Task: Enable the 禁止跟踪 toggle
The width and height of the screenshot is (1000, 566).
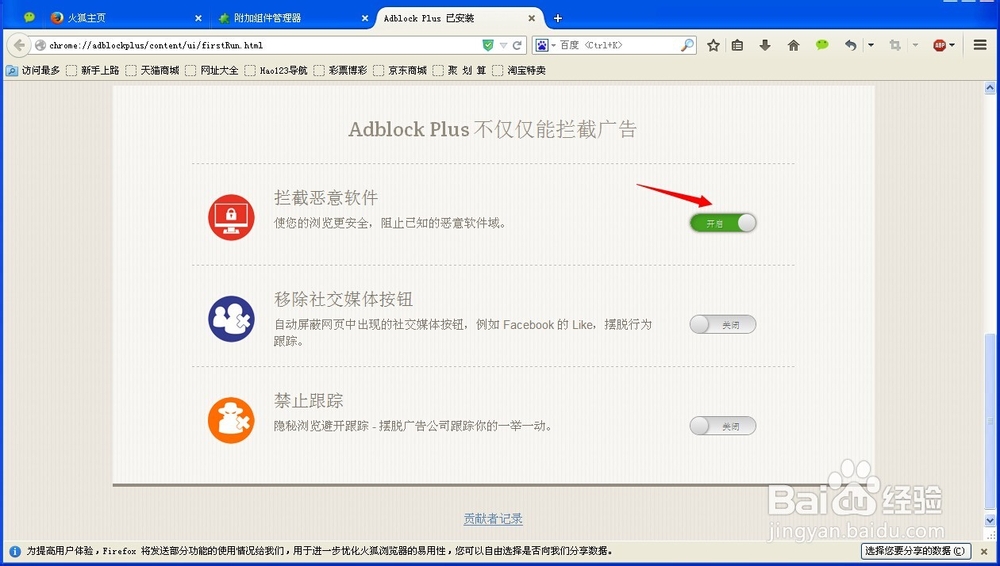Action: pos(723,426)
